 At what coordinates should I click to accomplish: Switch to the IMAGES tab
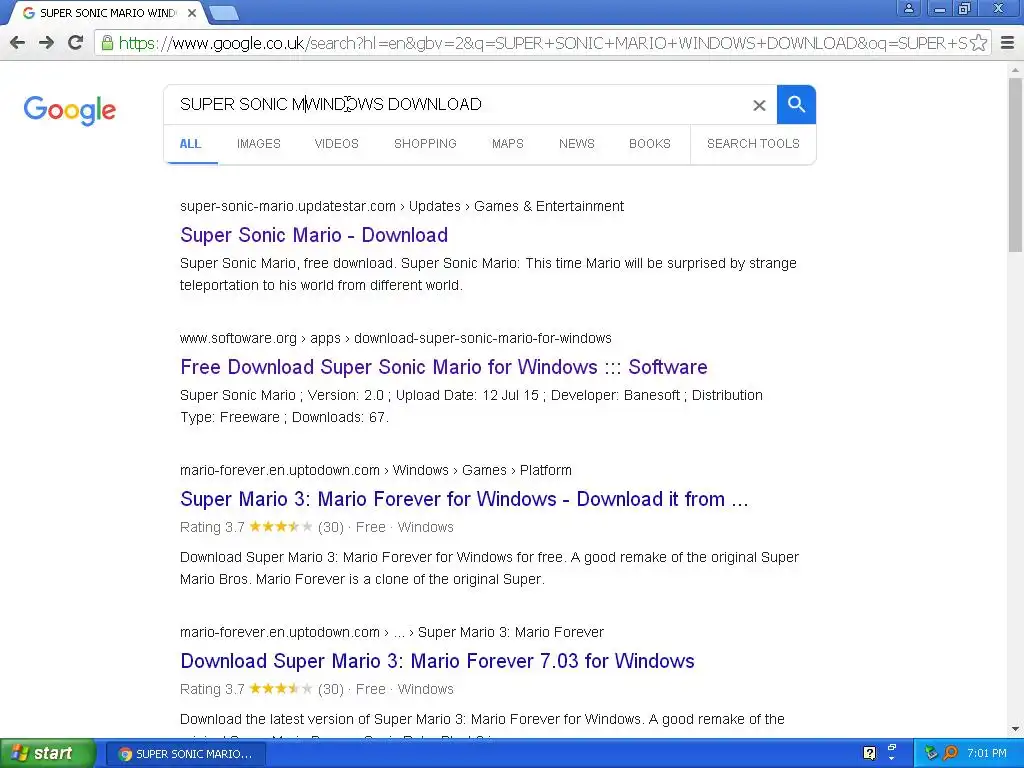[x=259, y=144]
